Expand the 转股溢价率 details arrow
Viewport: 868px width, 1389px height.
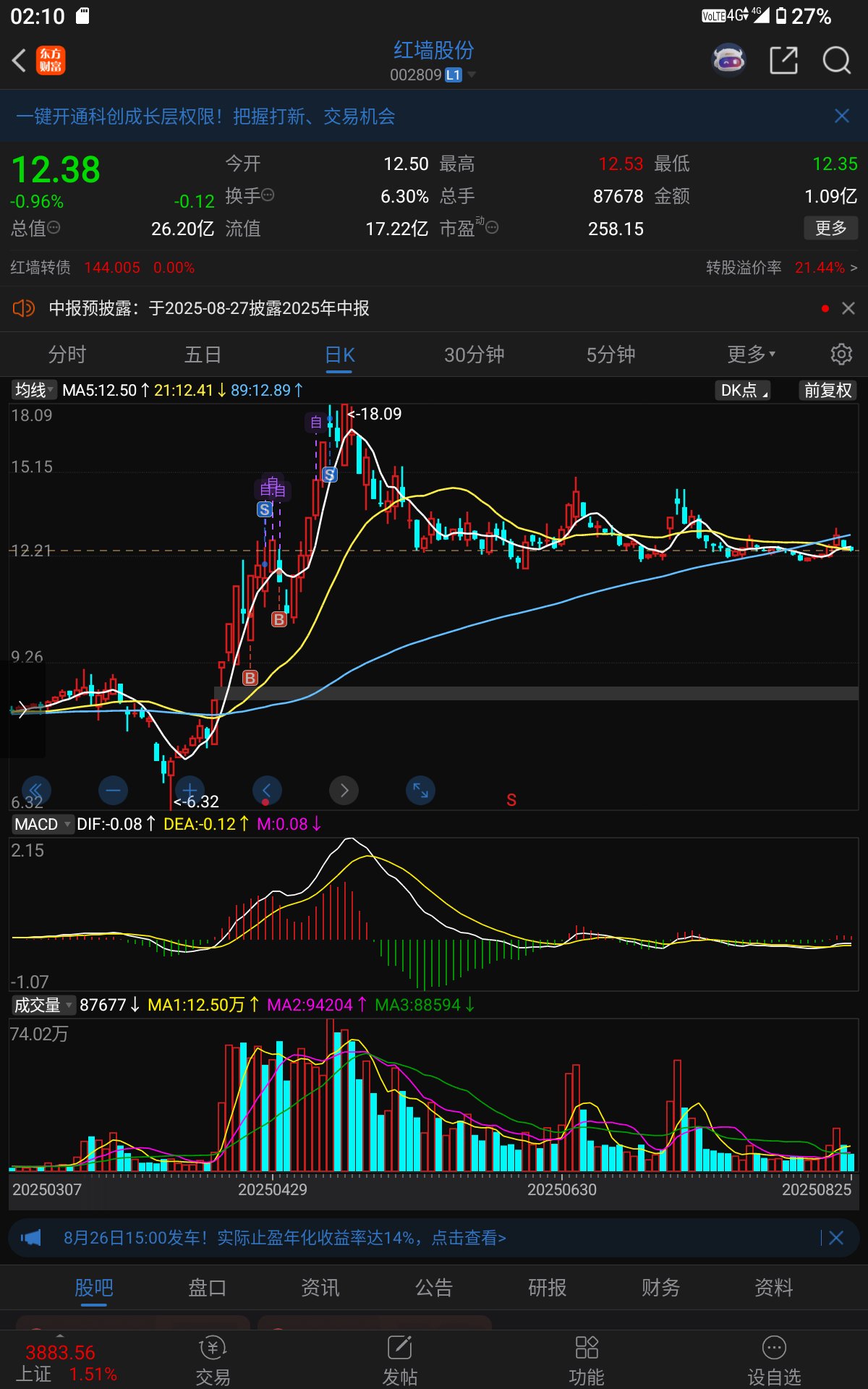[854, 268]
